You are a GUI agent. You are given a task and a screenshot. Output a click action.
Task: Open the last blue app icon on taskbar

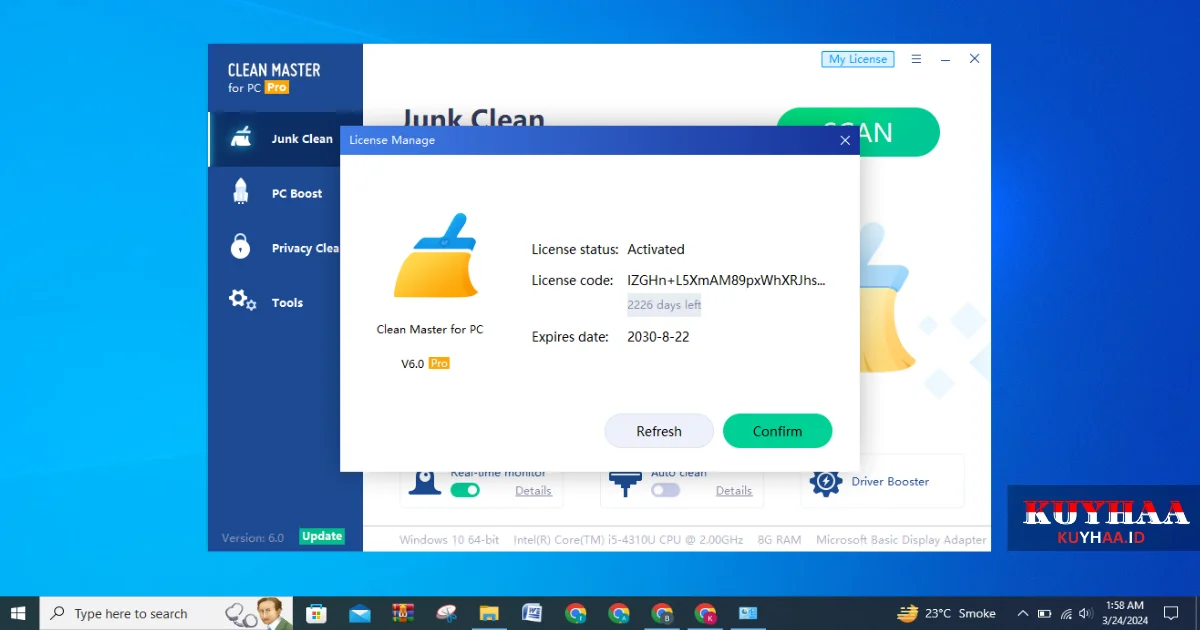pos(748,613)
